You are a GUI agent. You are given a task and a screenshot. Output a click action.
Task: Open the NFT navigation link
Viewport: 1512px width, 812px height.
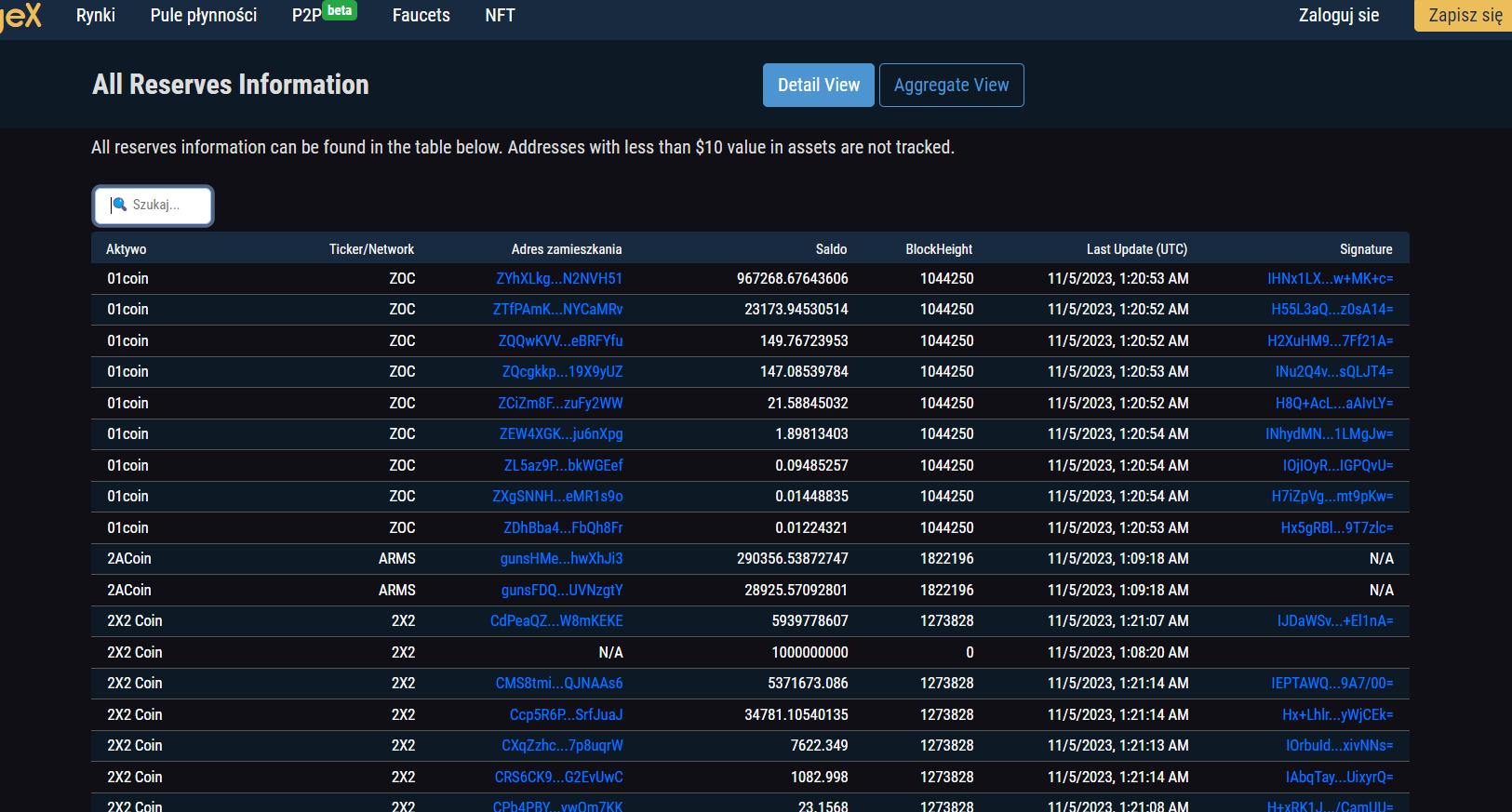(x=500, y=16)
